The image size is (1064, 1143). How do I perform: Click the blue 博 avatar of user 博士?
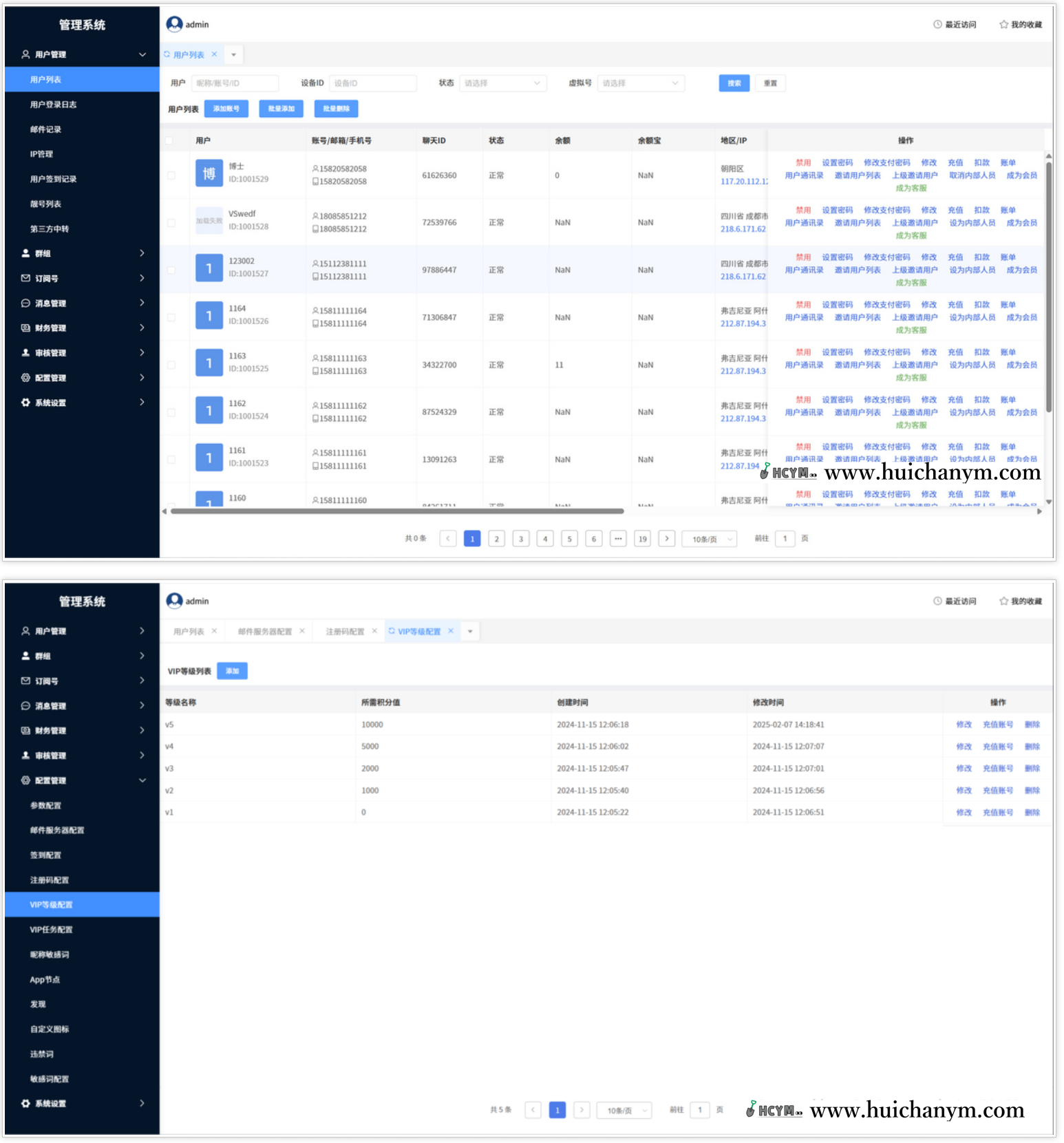pos(209,173)
